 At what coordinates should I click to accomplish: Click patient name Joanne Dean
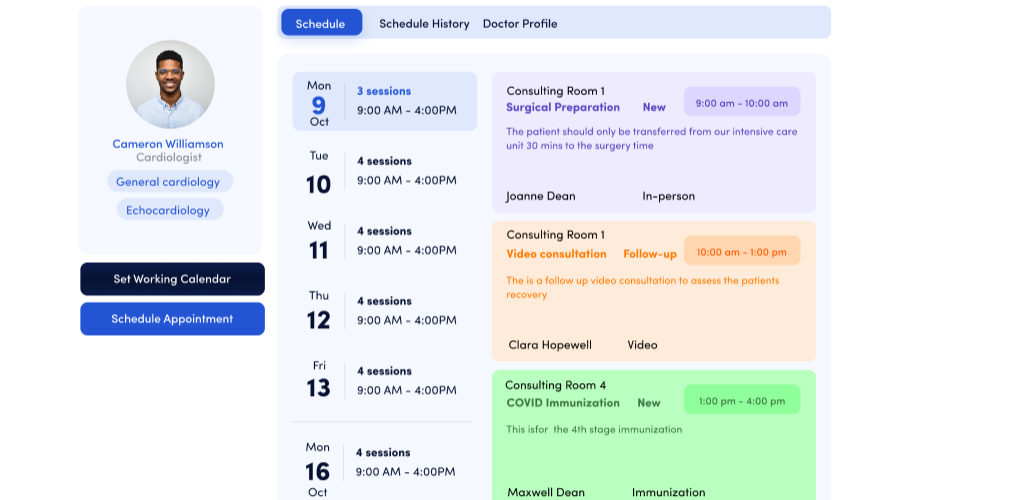pos(541,196)
